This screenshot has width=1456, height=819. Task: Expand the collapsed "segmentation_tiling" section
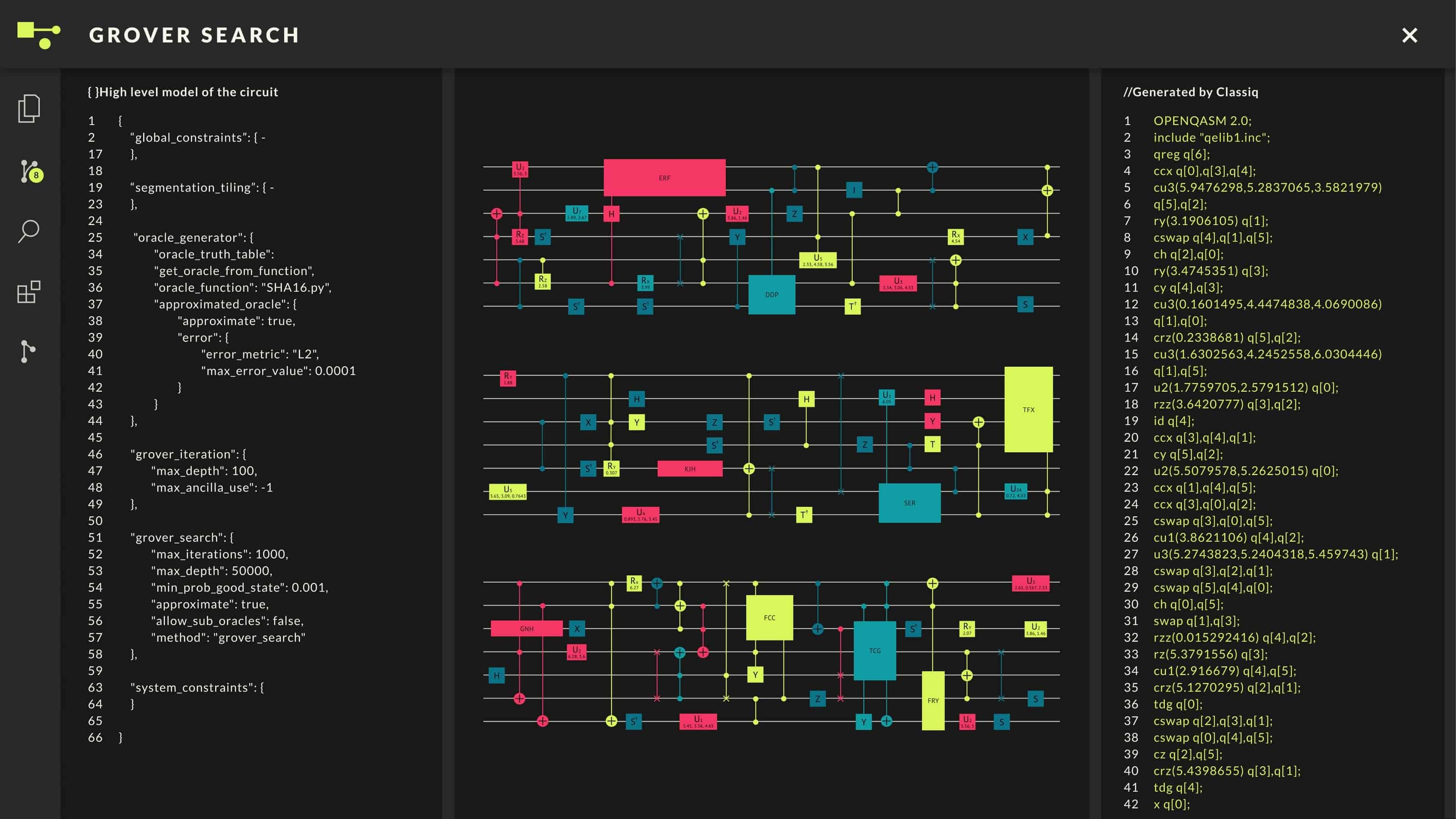[x=272, y=187]
